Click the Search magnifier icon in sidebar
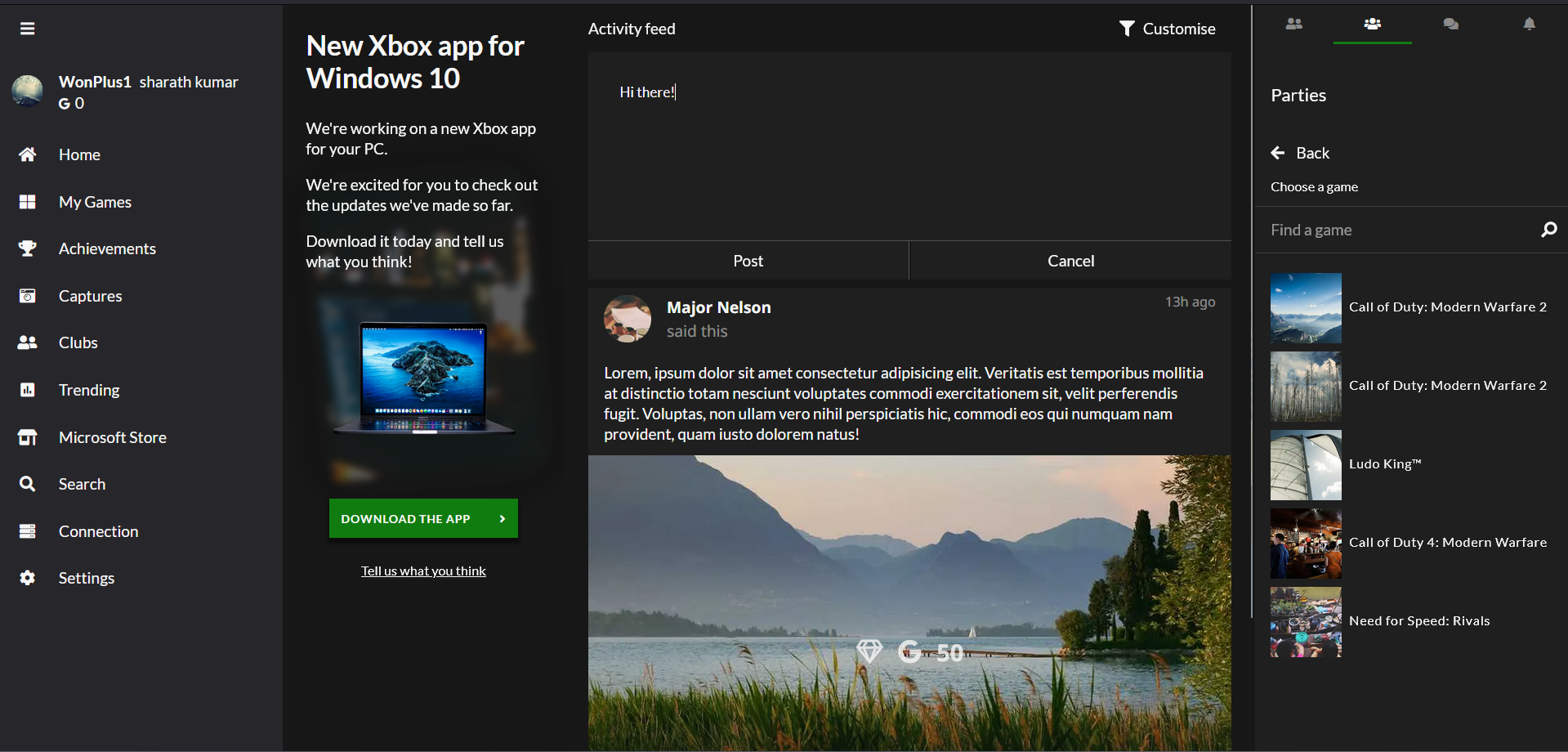 coord(27,484)
